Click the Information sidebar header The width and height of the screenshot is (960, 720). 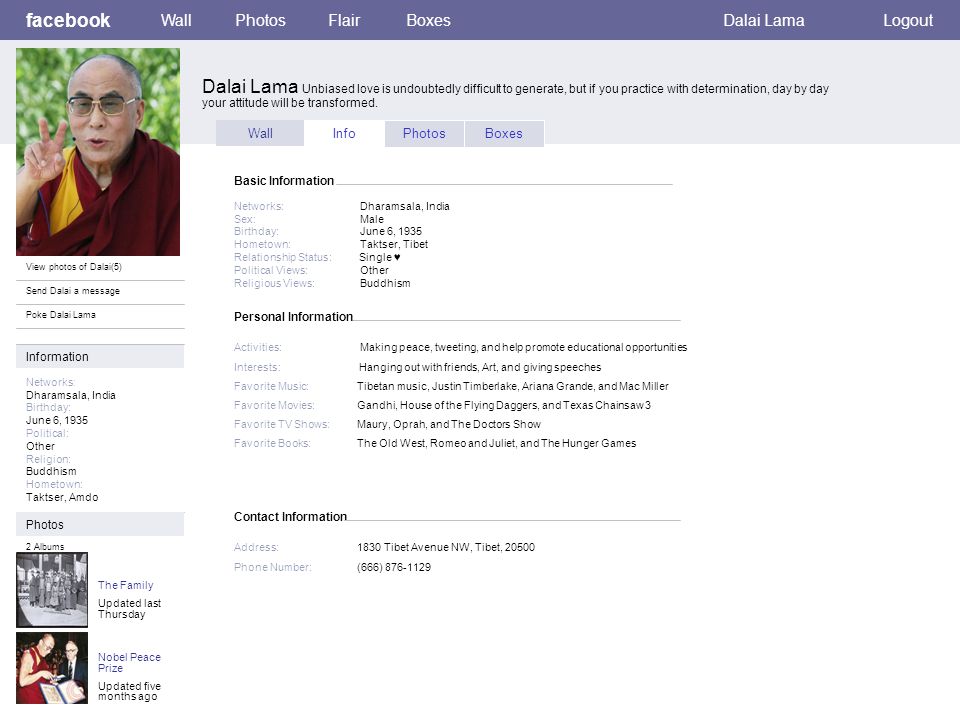pyautogui.click(x=100, y=356)
